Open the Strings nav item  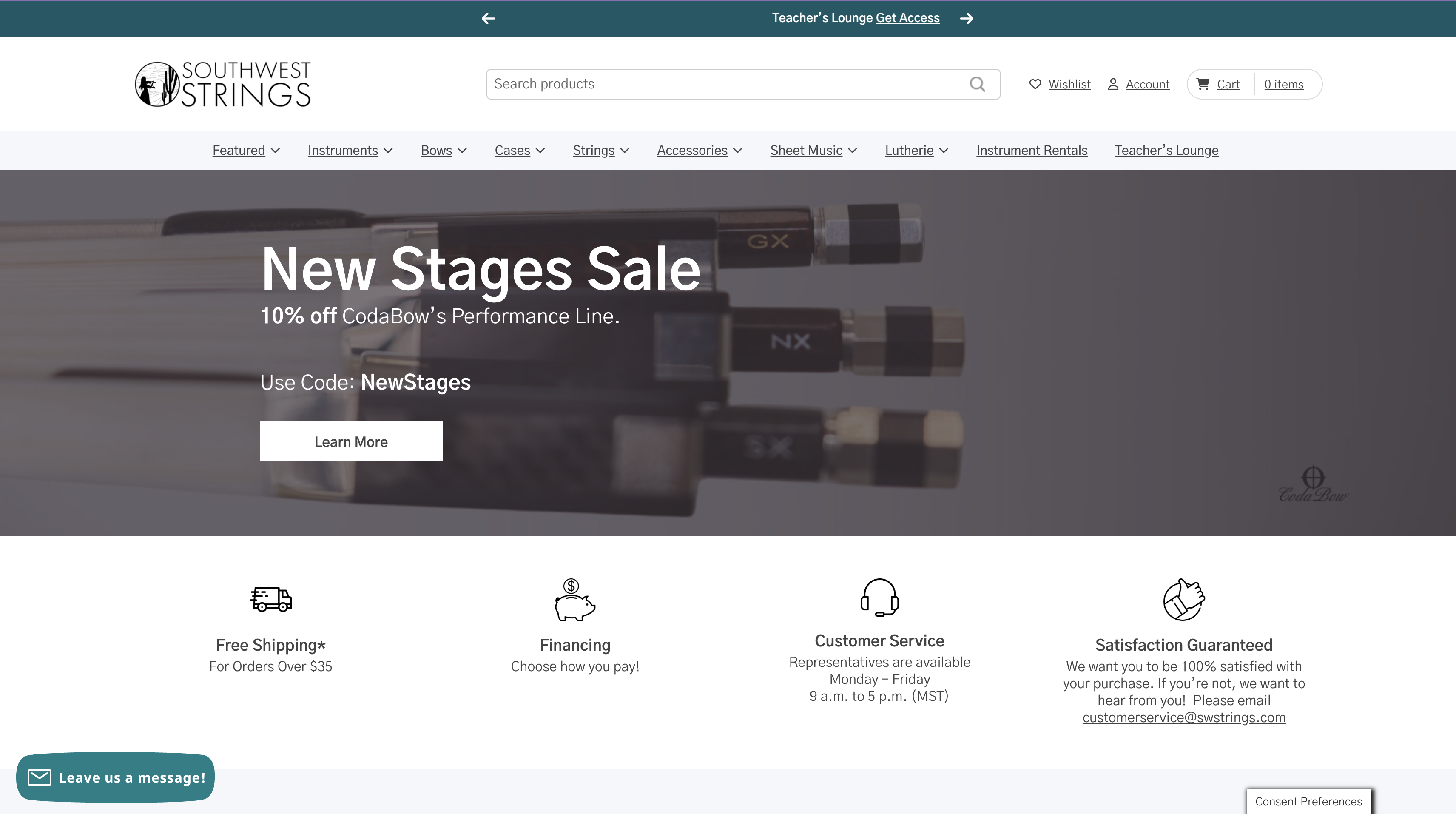tap(594, 151)
